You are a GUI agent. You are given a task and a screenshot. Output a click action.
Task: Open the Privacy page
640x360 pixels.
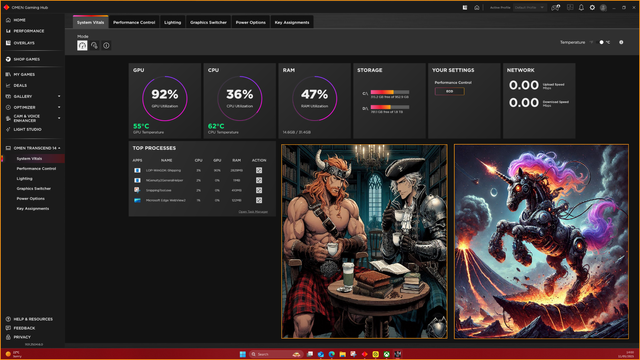(x=18, y=337)
